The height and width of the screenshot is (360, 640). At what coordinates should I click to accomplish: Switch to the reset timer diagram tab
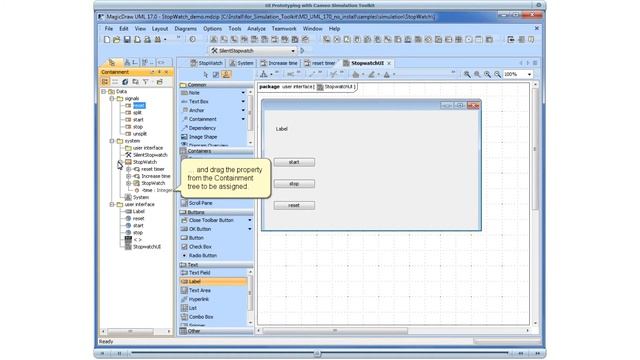pyautogui.click(x=320, y=63)
